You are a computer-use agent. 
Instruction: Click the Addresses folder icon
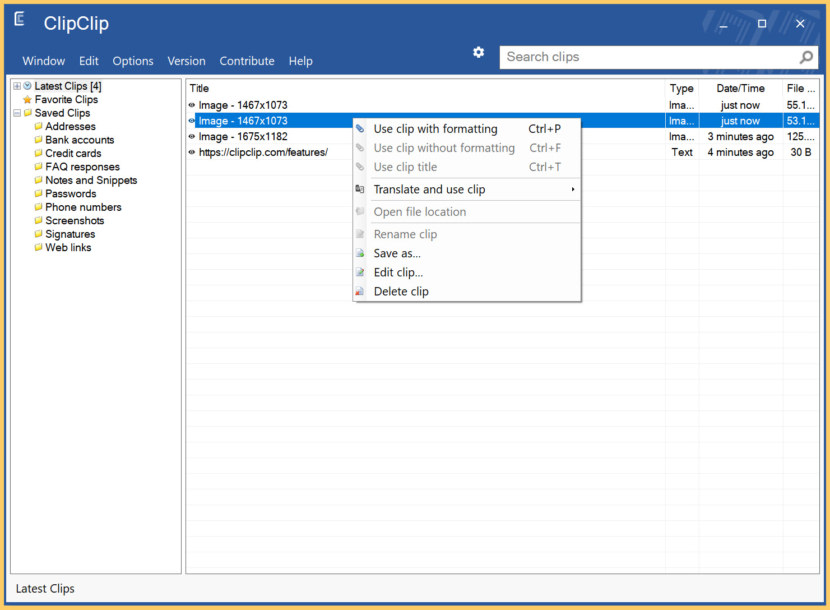pos(38,126)
